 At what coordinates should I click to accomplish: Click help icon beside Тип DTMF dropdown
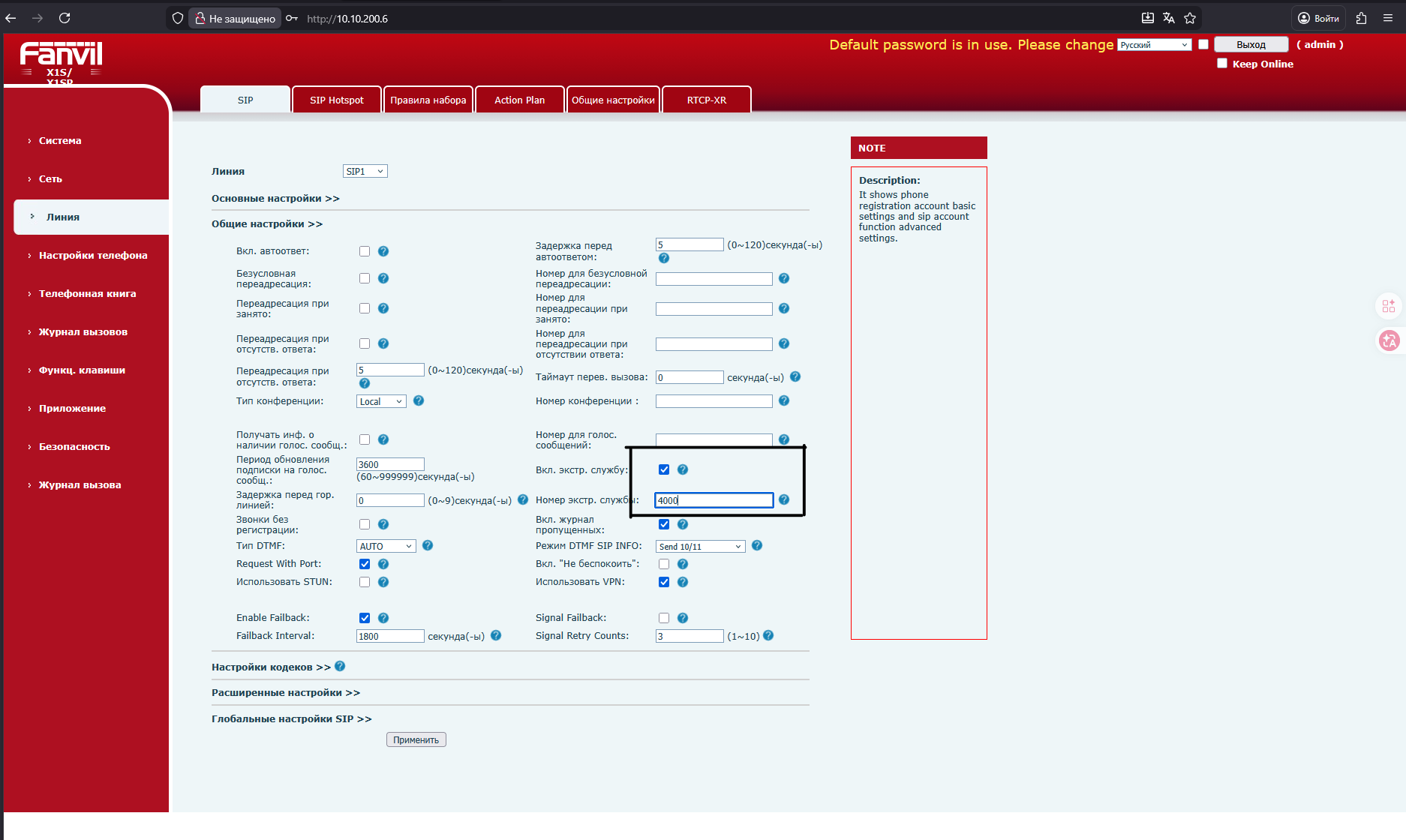(x=428, y=546)
